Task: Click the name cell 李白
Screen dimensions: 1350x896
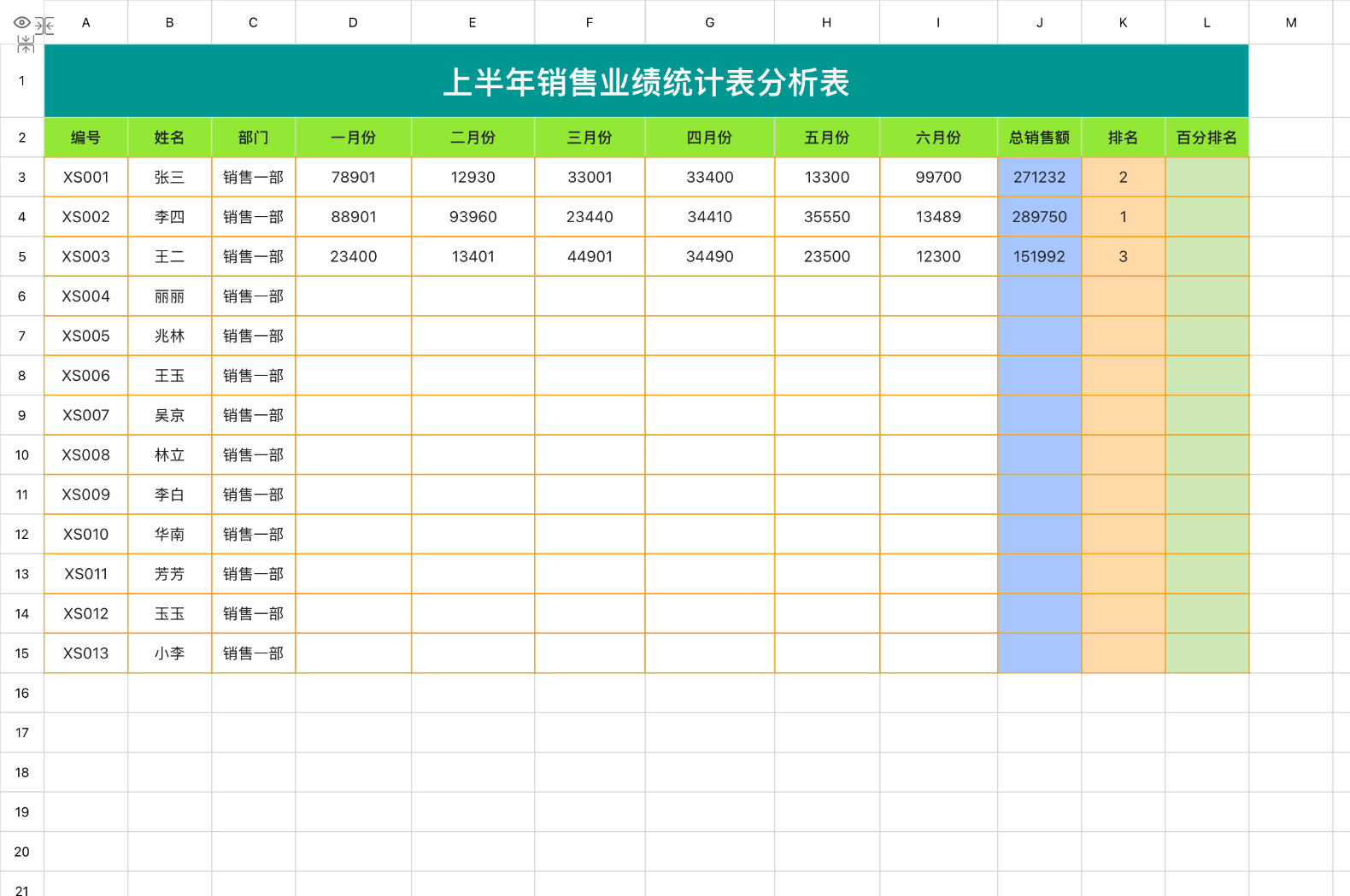Action: 169,495
